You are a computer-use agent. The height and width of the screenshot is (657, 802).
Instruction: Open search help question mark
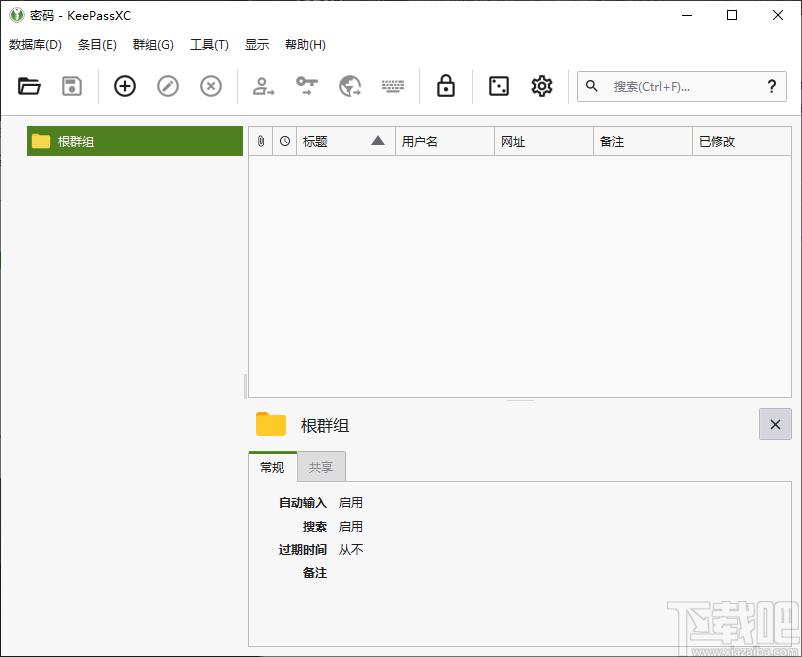click(772, 86)
